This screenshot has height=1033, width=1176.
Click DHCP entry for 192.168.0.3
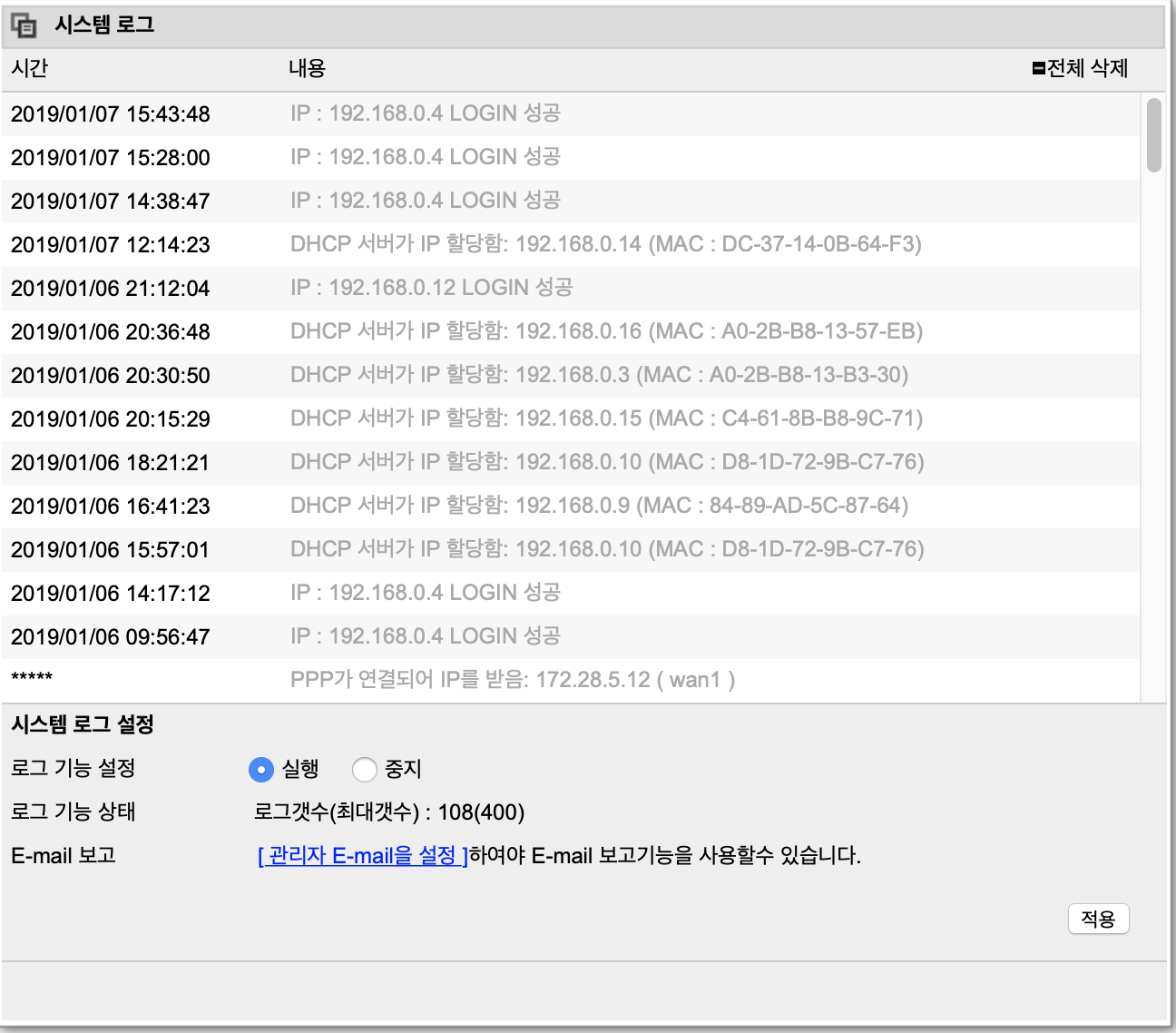click(x=599, y=375)
